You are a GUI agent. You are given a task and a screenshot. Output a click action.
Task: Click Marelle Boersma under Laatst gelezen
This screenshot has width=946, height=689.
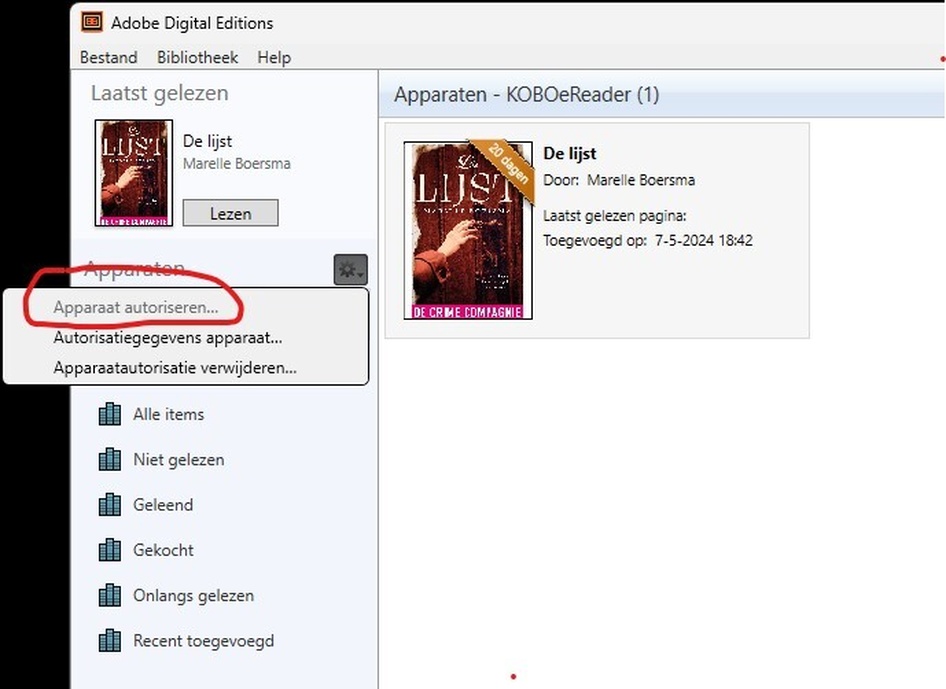(x=236, y=164)
